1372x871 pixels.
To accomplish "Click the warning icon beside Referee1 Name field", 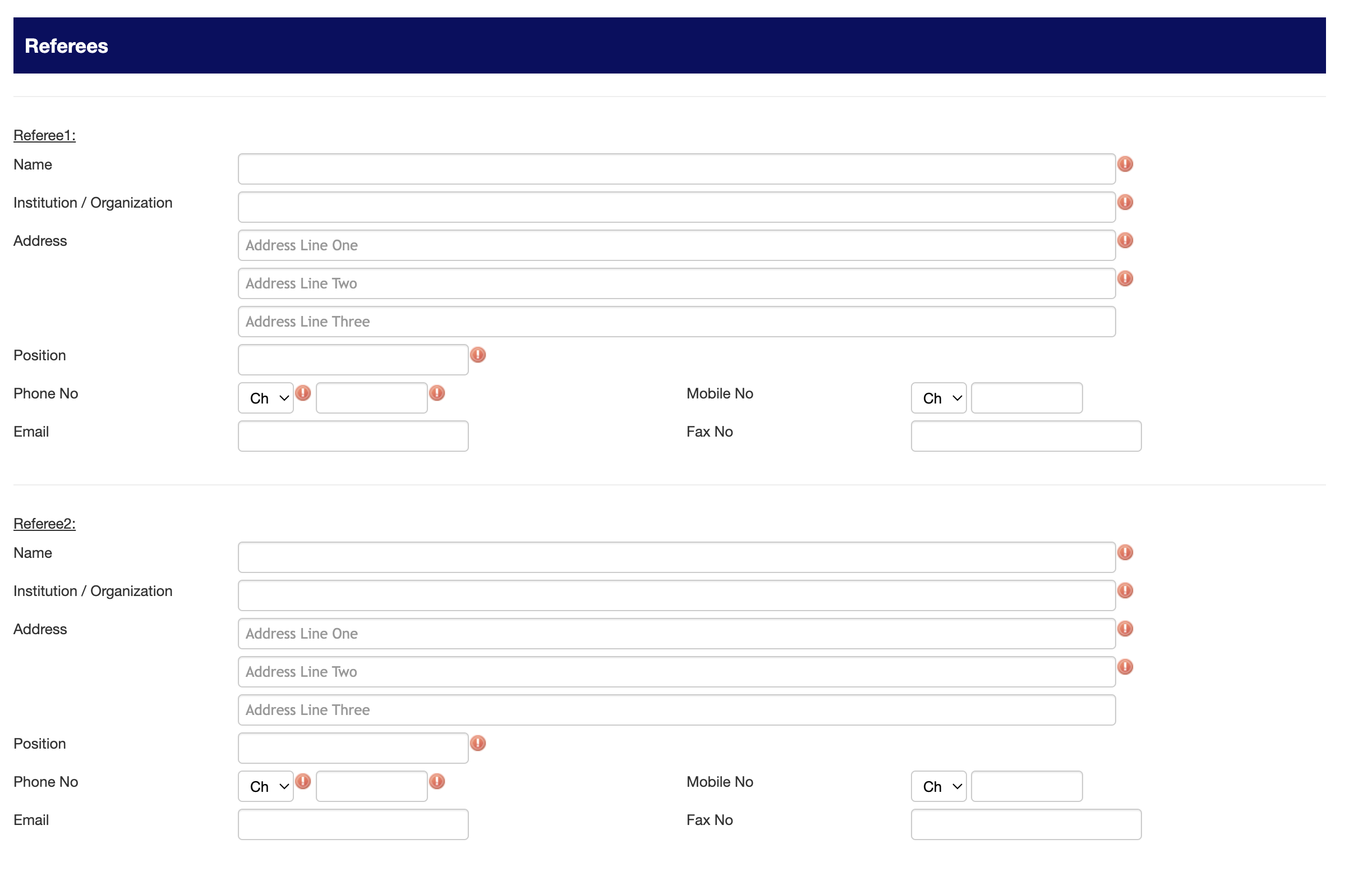I will click(x=1125, y=164).
